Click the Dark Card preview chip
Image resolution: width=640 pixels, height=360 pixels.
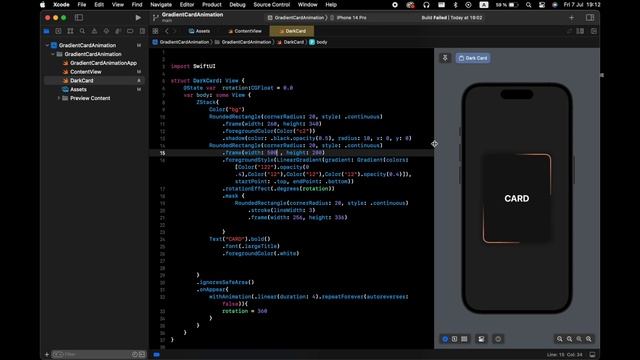click(473, 58)
